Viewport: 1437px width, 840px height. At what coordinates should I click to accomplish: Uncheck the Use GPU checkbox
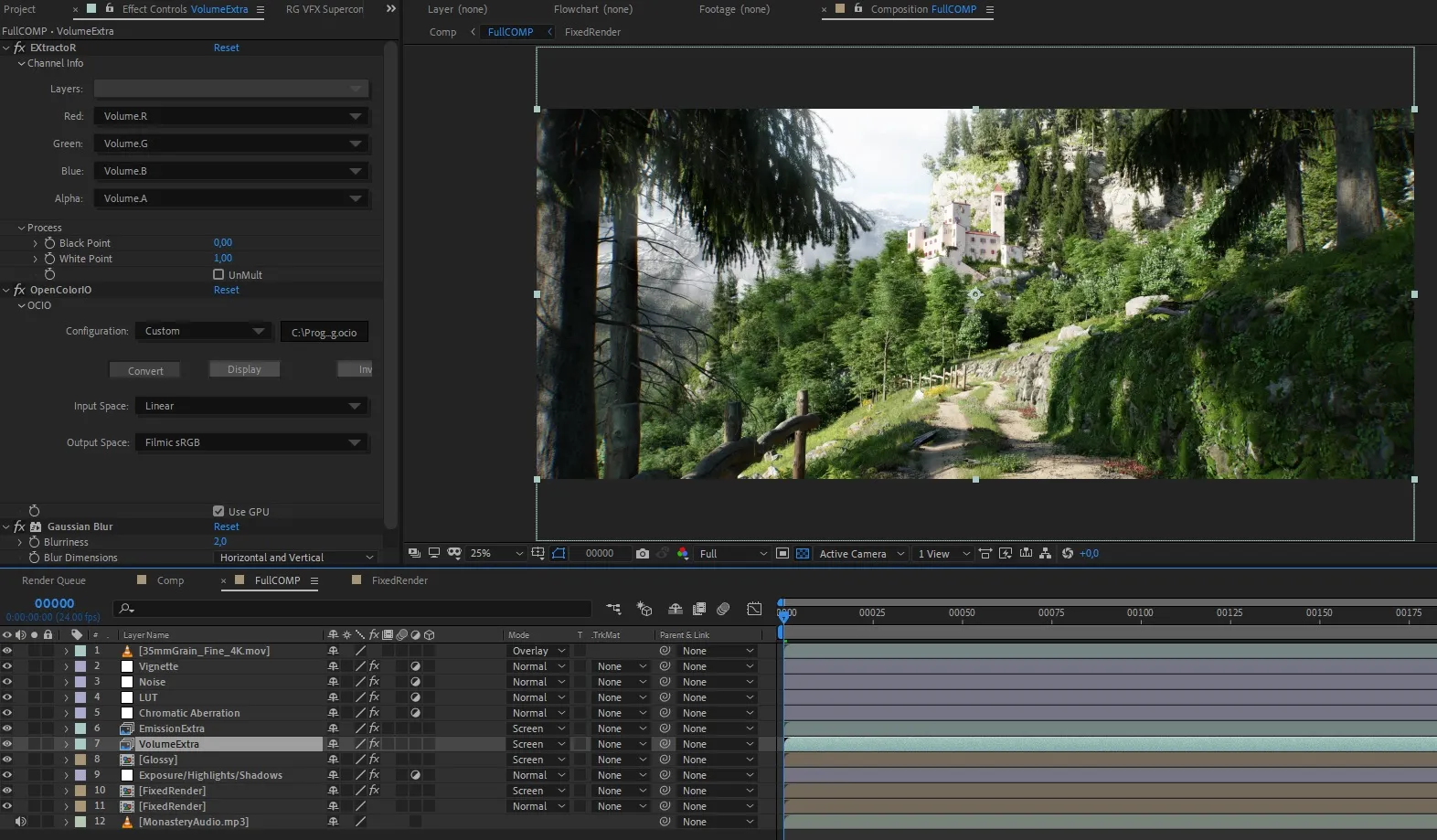click(x=218, y=511)
